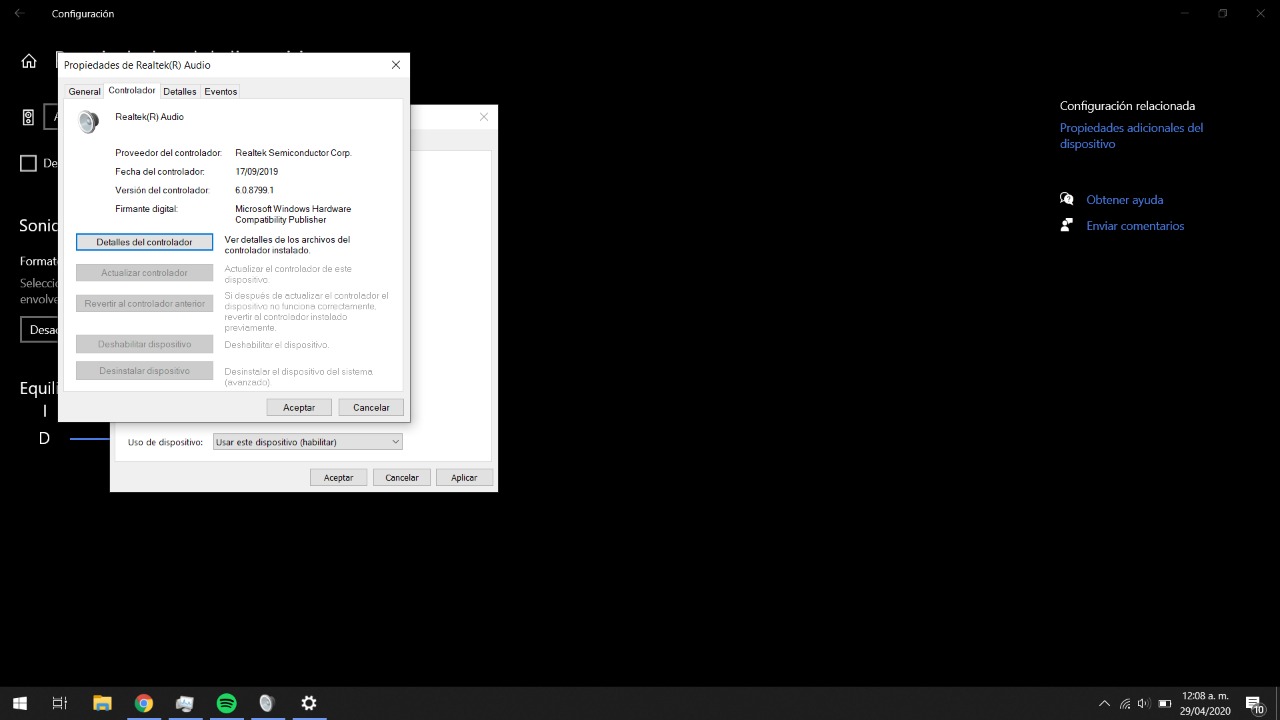Click Microsoft Windows Hardware Compatibility Publisher text
Image resolution: width=1280 pixels, height=720 pixels.
pyautogui.click(x=293, y=214)
